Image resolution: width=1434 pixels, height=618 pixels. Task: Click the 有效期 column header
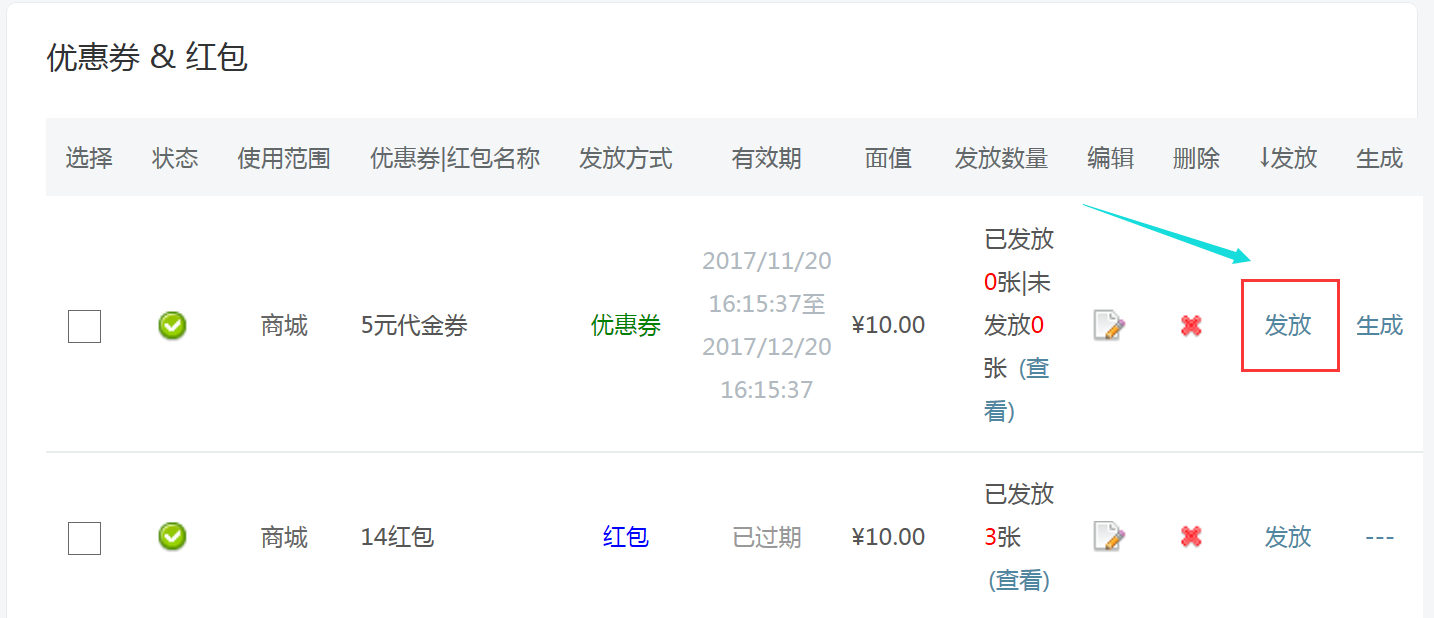(767, 158)
